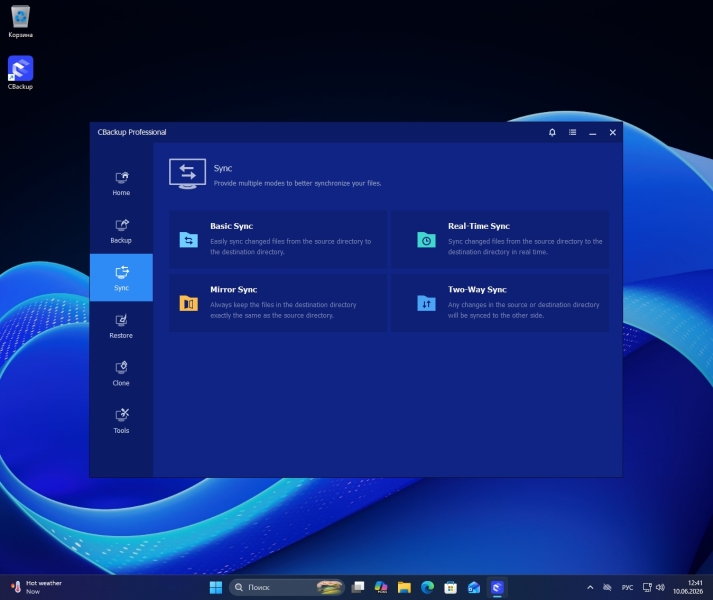The height and width of the screenshot is (600, 713).
Task: Choose the Mirror Sync title
Action: click(233, 290)
